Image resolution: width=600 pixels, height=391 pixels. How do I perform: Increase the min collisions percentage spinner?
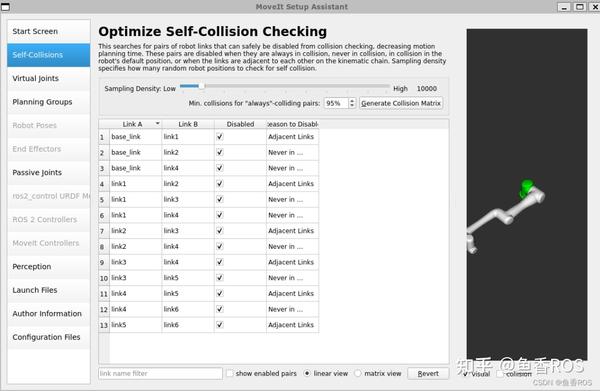coord(352,101)
